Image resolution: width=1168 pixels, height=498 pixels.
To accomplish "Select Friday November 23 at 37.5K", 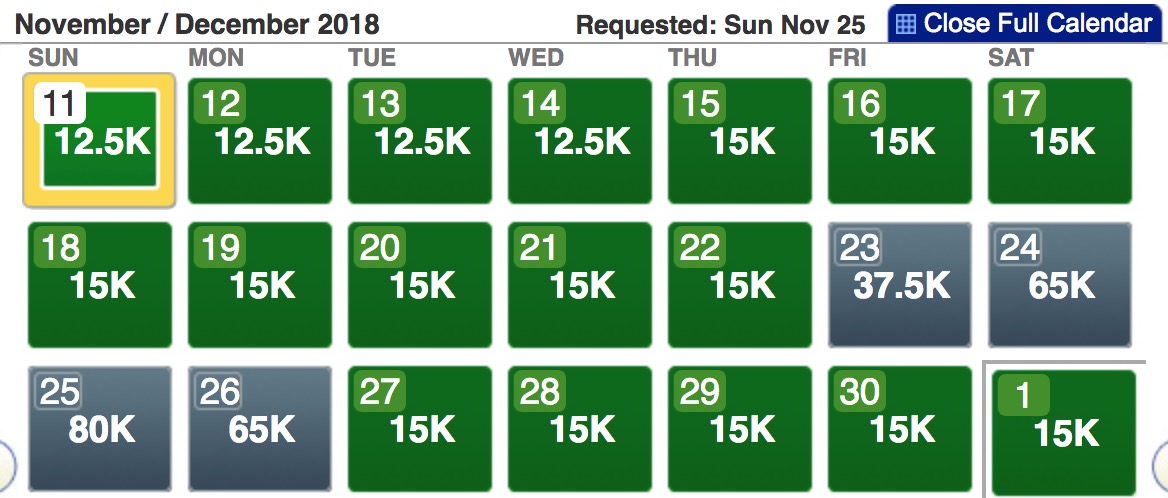I will pyautogui.click(x=900, y=284).
